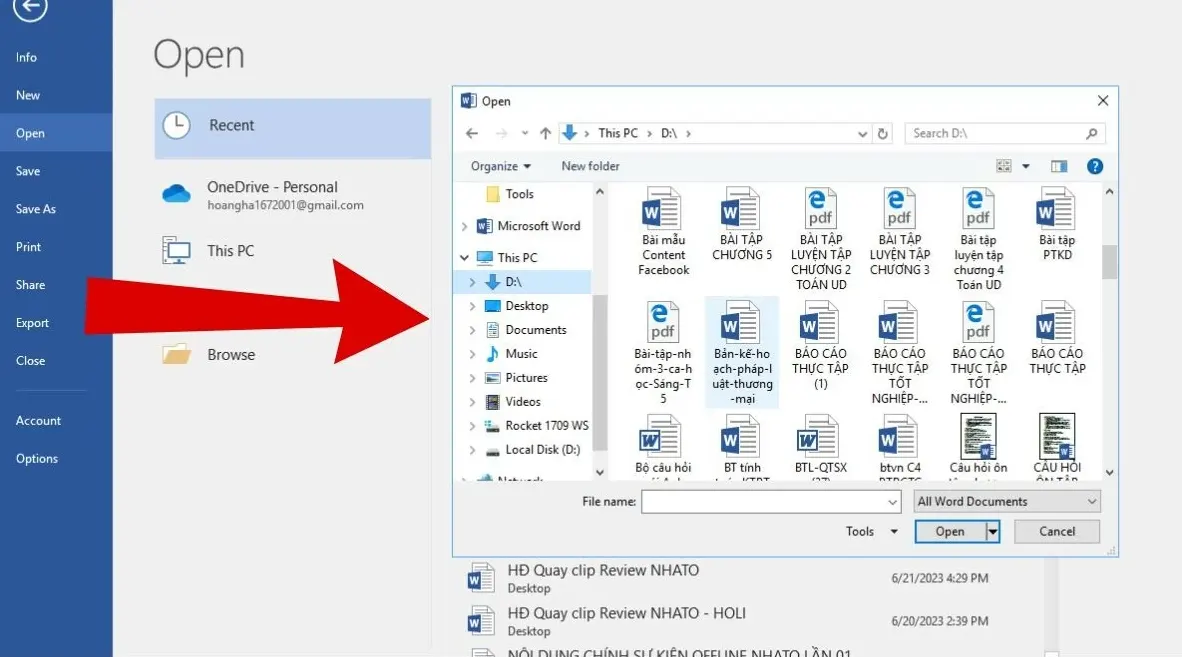Select the Bài mẫu Content Facebook file

pos(663,232)
